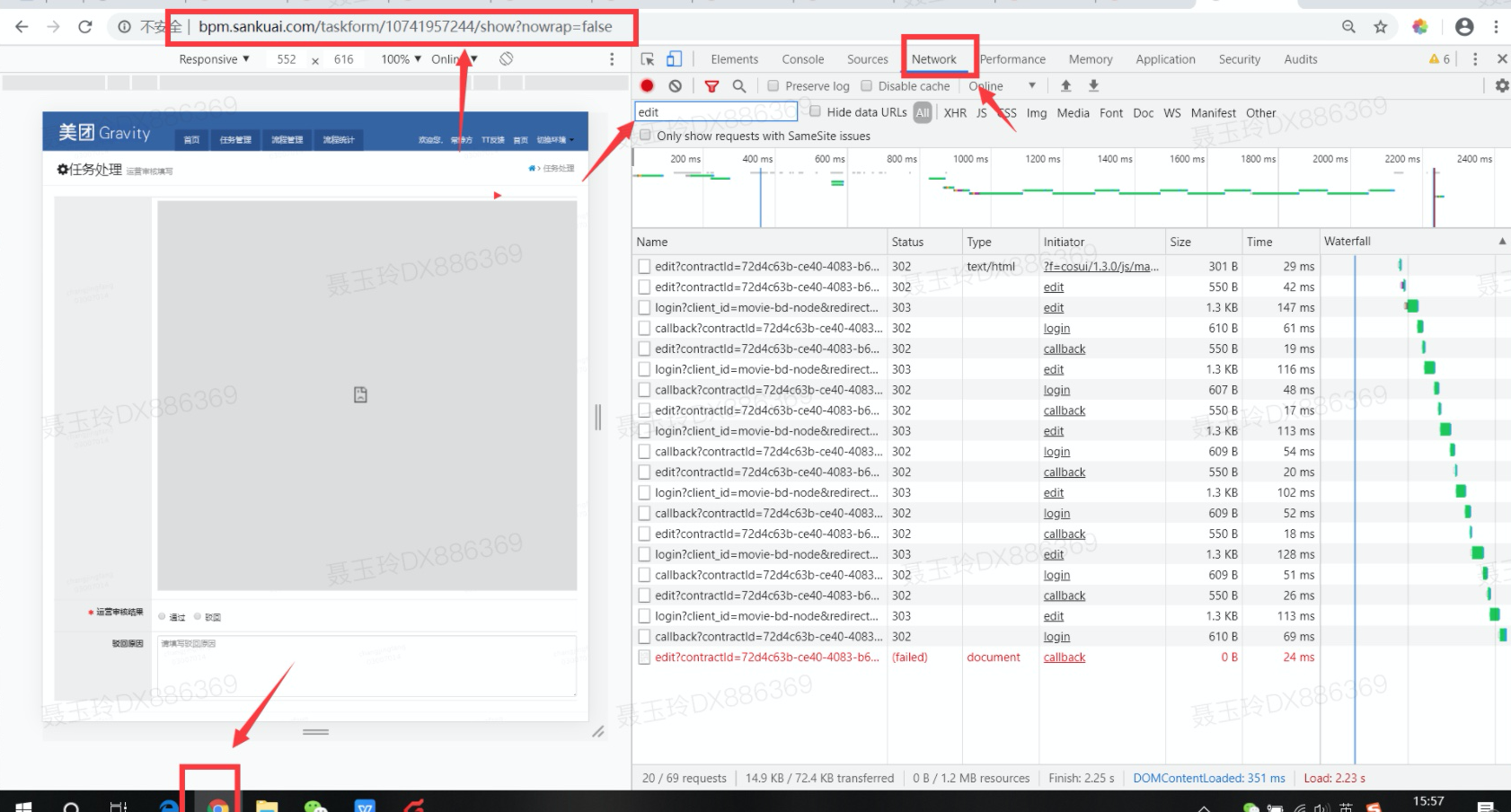Tick the checkbox of the first login?client_id row
This screenshot has height=812, width=1511.
pos(644,308)
